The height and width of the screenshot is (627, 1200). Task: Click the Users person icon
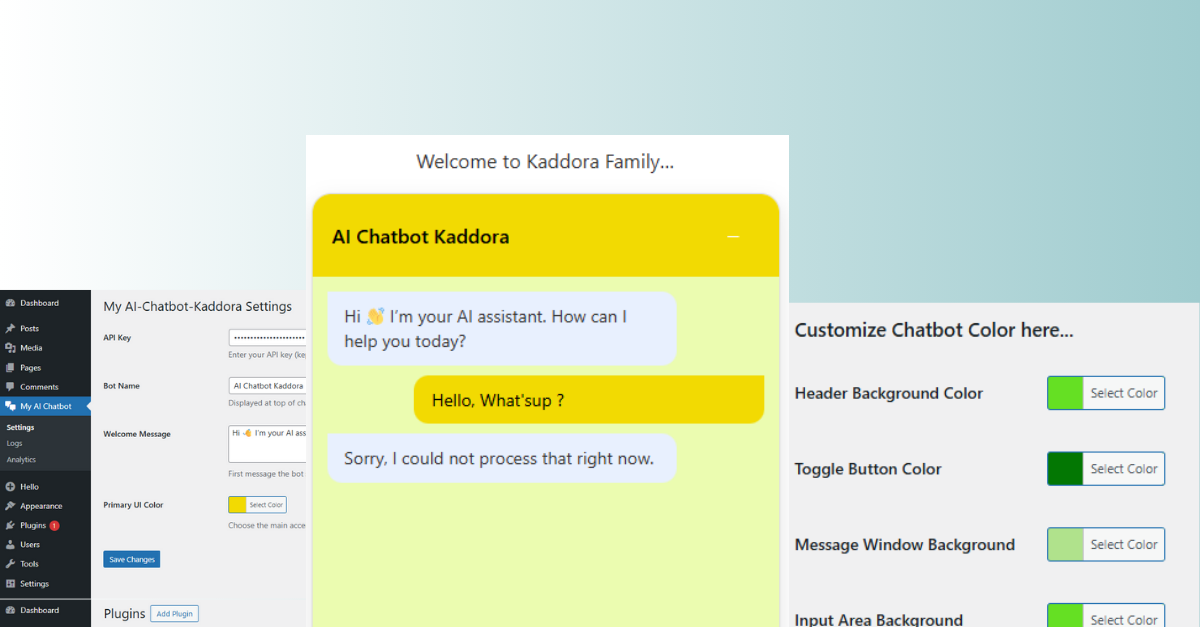point(10,545)
